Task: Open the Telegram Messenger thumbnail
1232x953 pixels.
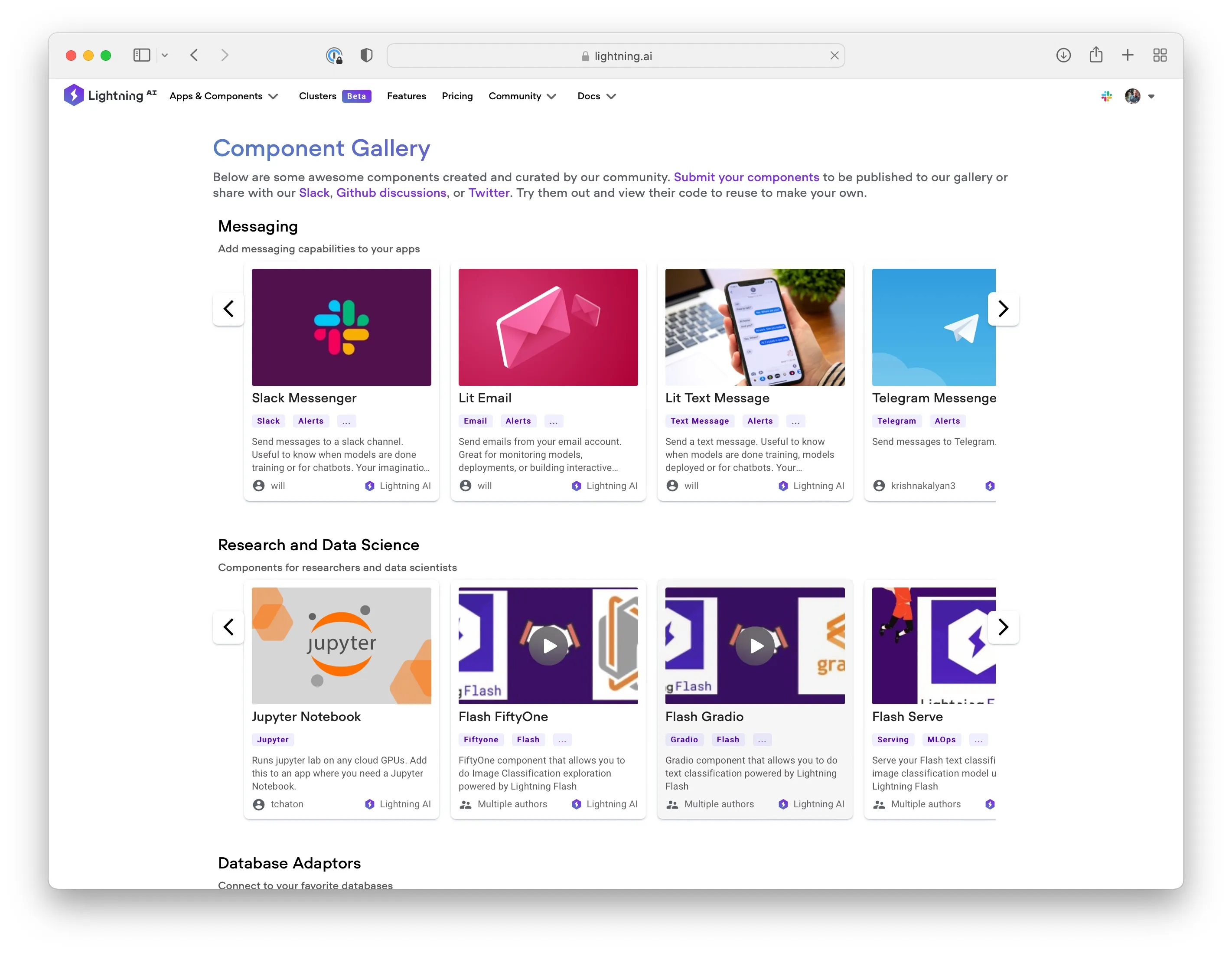Action: 934,327
